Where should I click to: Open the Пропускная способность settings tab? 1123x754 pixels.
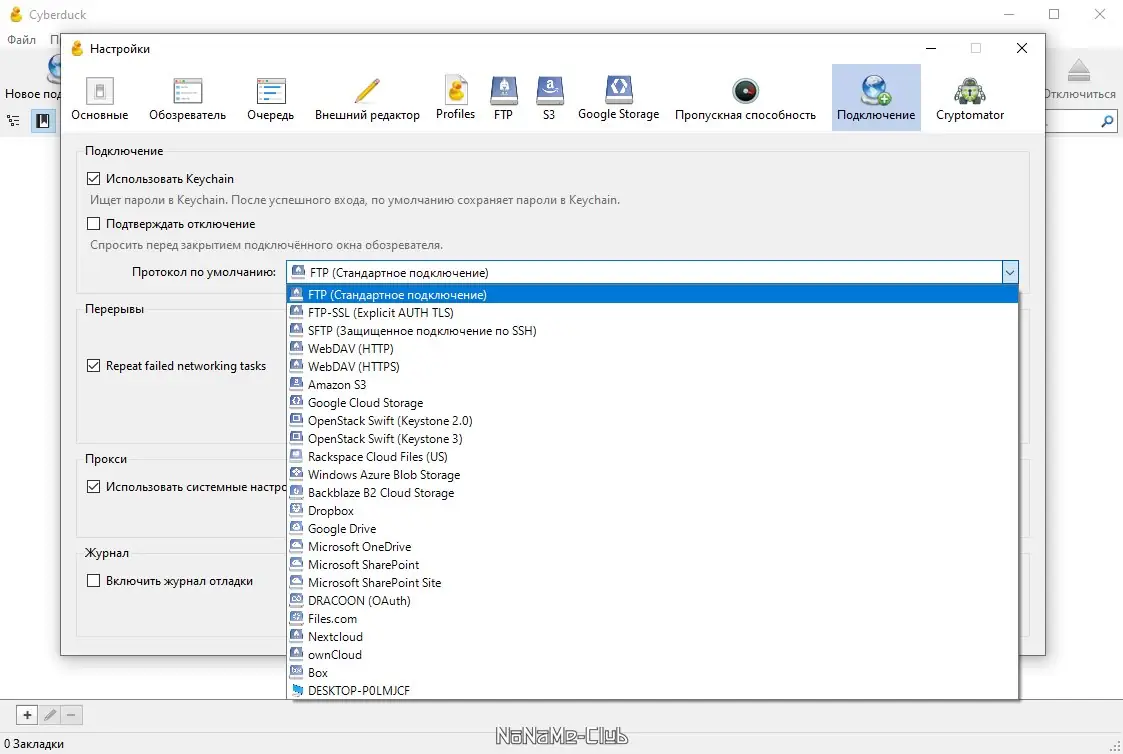tap(746, 98)
